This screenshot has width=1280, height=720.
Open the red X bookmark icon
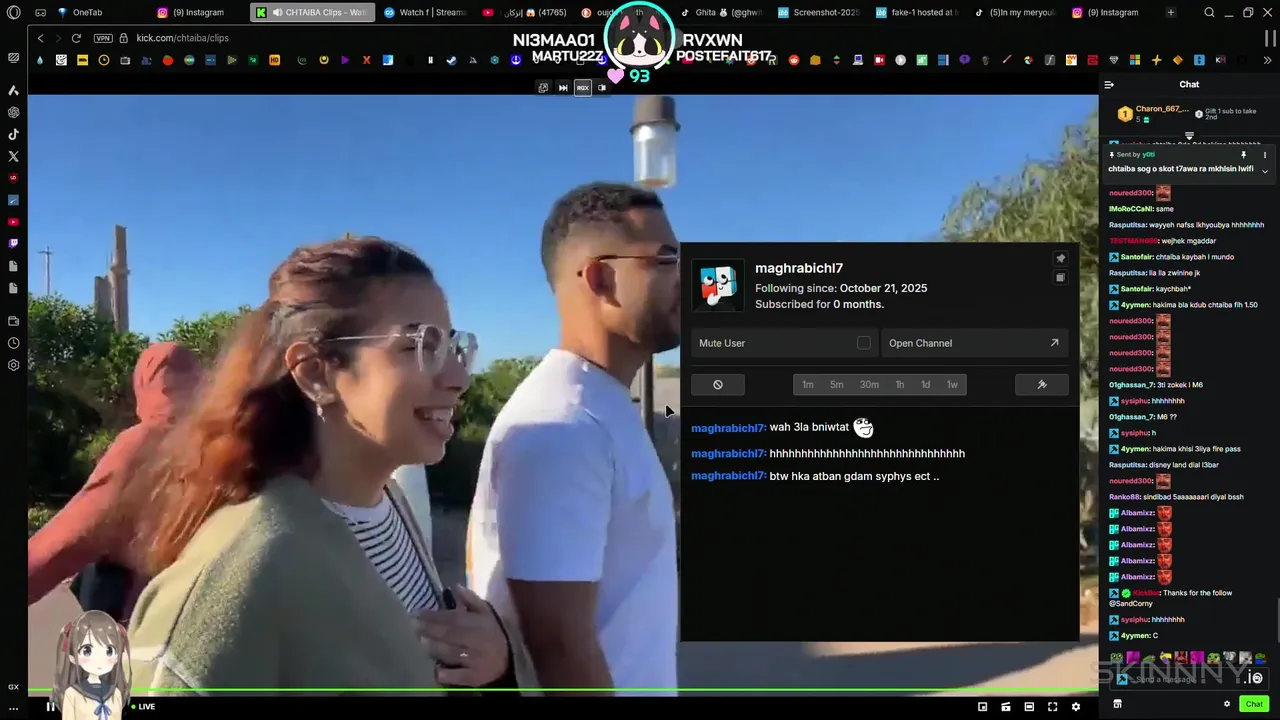coord(366,60)
